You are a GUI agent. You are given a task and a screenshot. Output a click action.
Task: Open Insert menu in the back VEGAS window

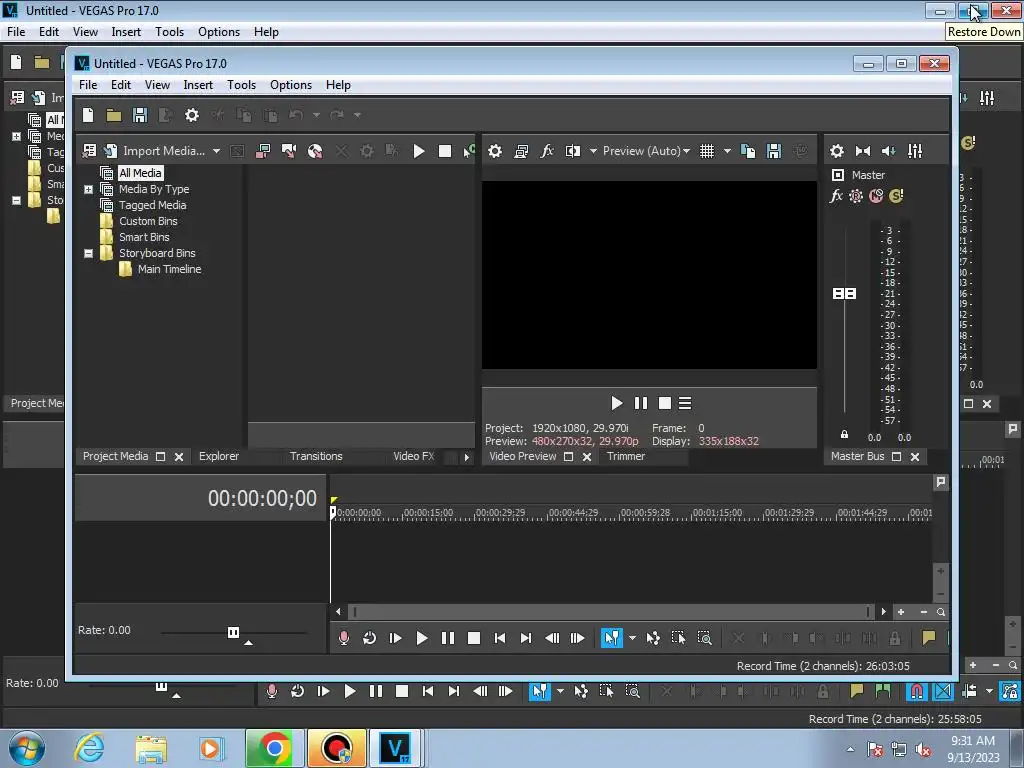tap(126, 32)
